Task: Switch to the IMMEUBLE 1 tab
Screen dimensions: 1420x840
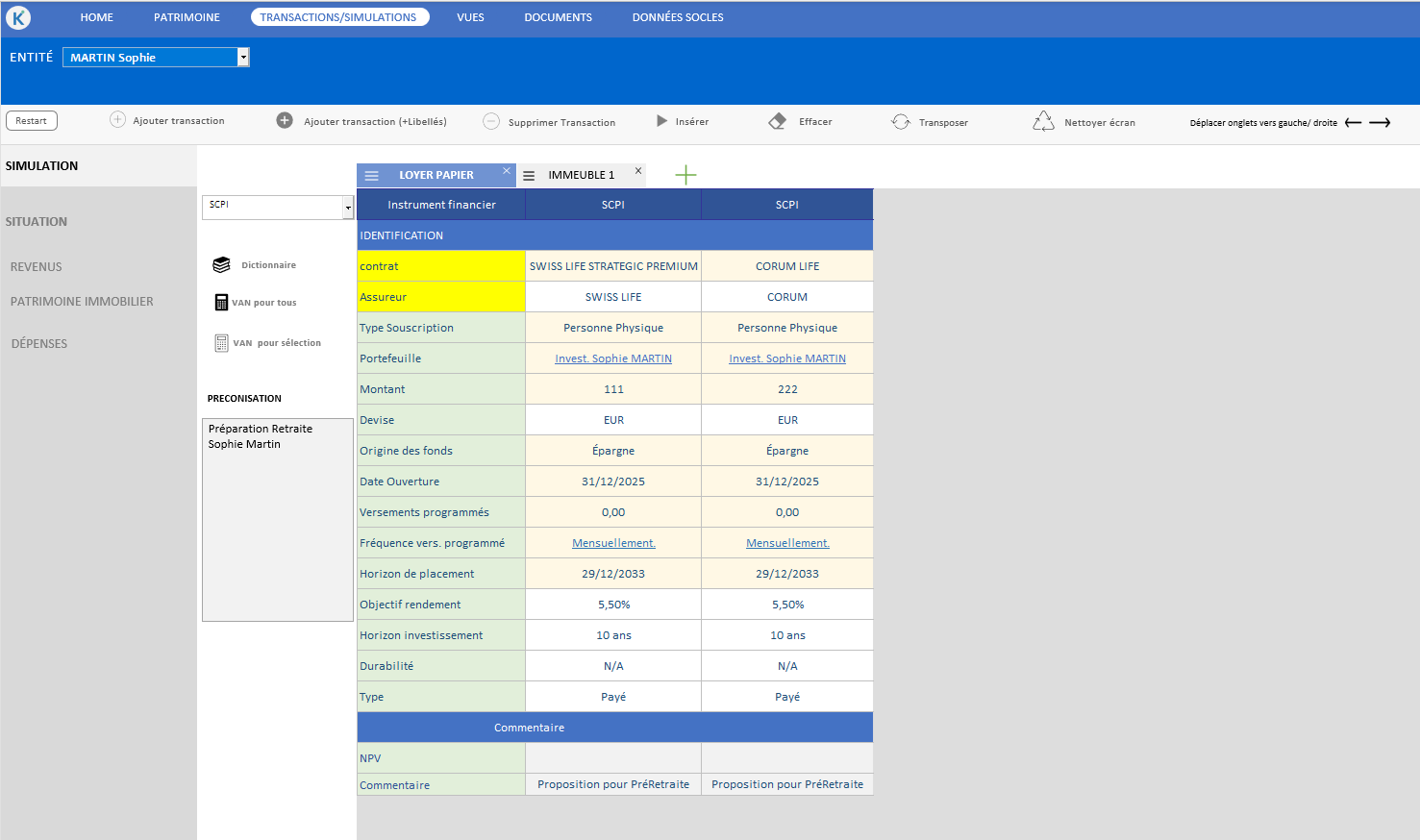Action: click(581, 176)
